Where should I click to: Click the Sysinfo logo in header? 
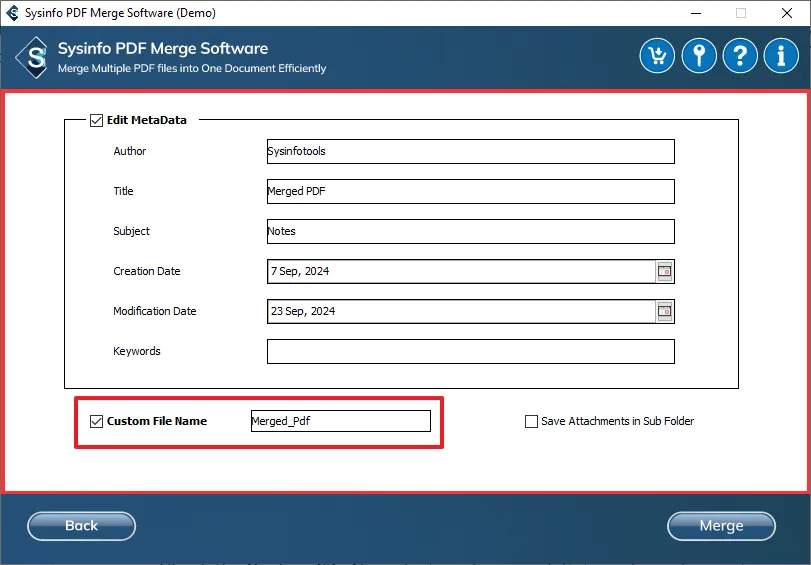tap(34, 57)
